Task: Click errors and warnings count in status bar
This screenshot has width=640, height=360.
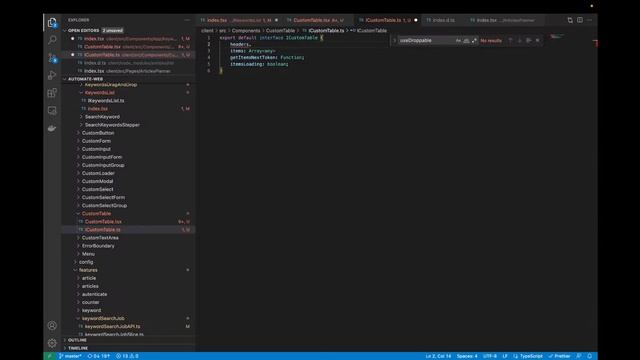Action: (127, 356)
